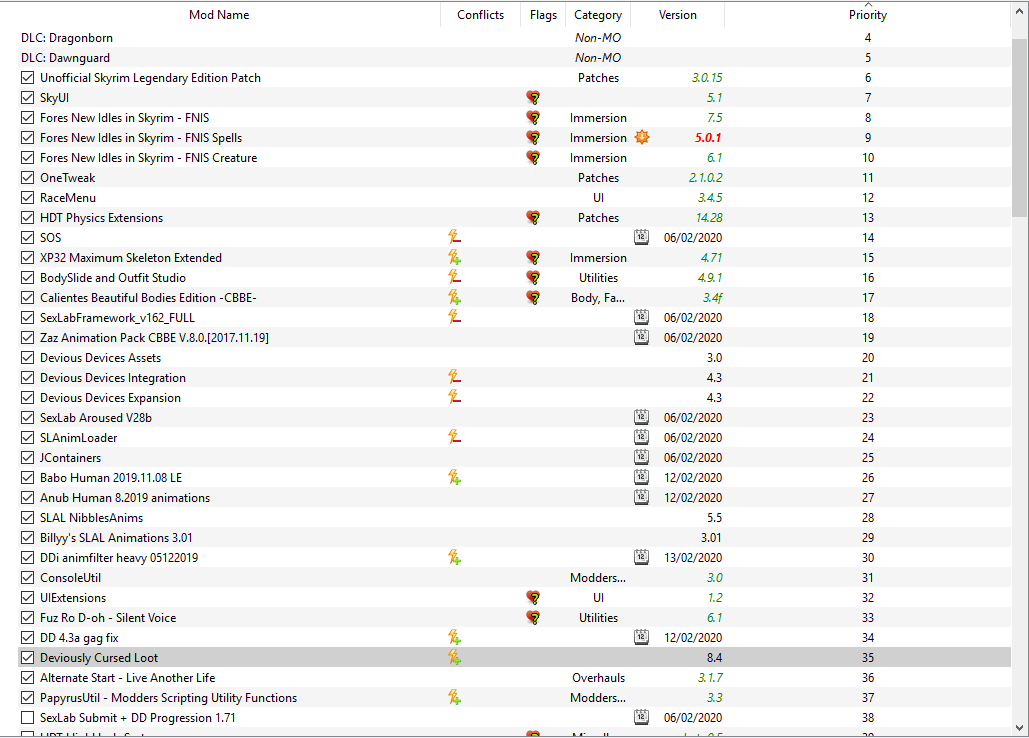Toggle the SkyUI mod checkbox
The image size is (1029, 738).
pyautogui.click(x=28, y=98)
